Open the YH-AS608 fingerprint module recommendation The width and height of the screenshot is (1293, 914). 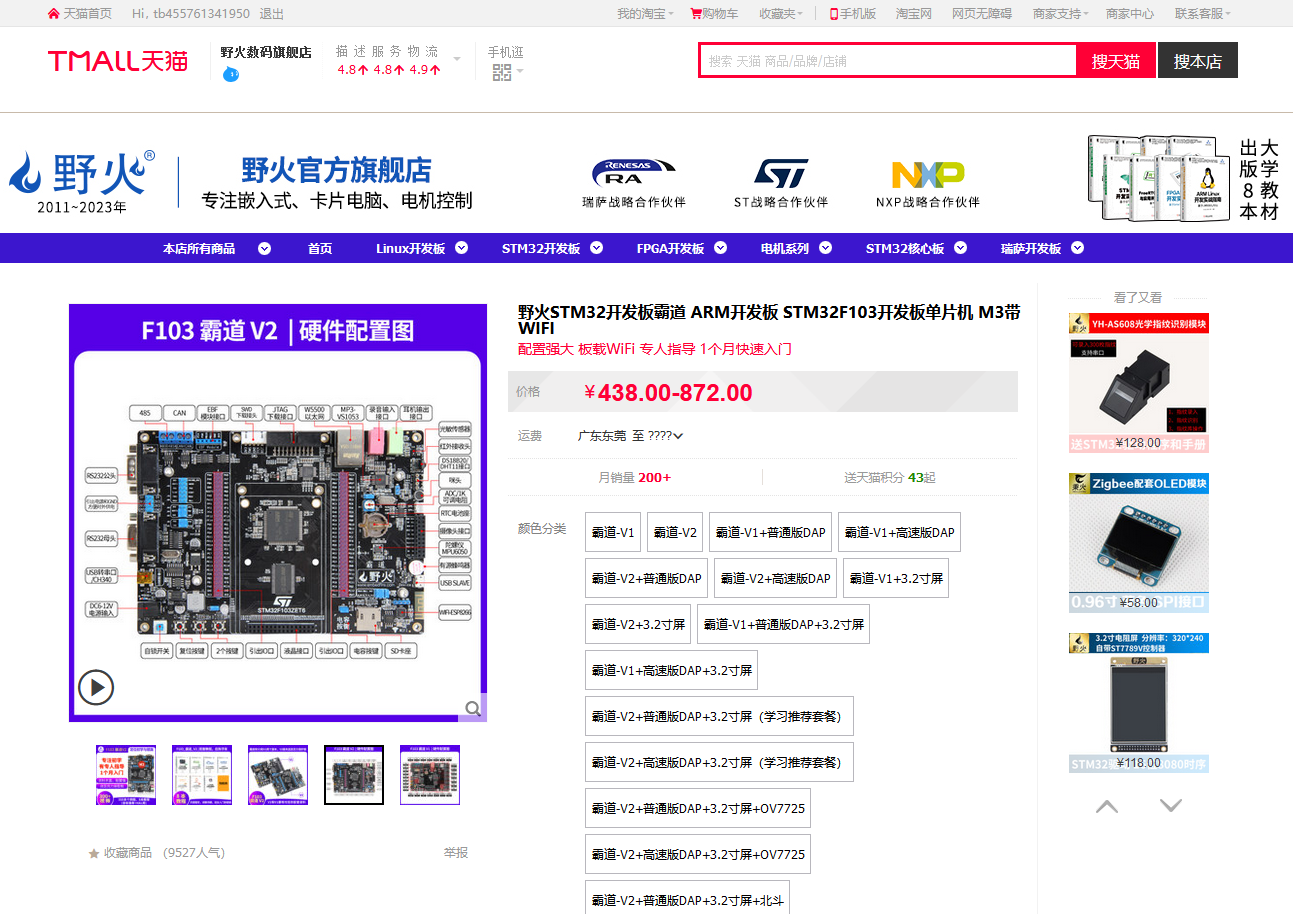click(x=1139, y=383)
